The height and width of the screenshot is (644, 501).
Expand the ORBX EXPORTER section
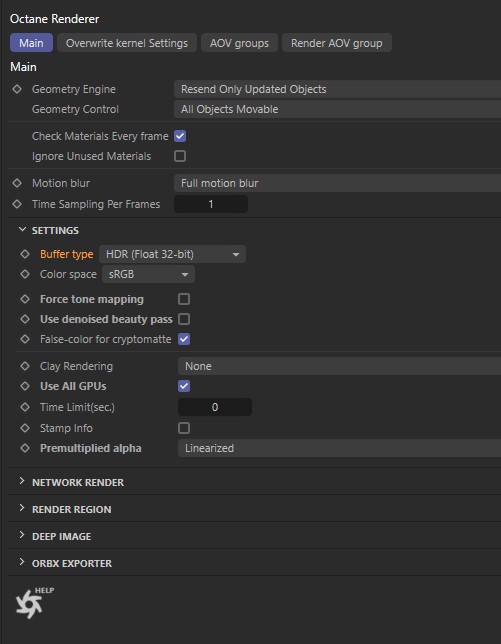[22, 563]
